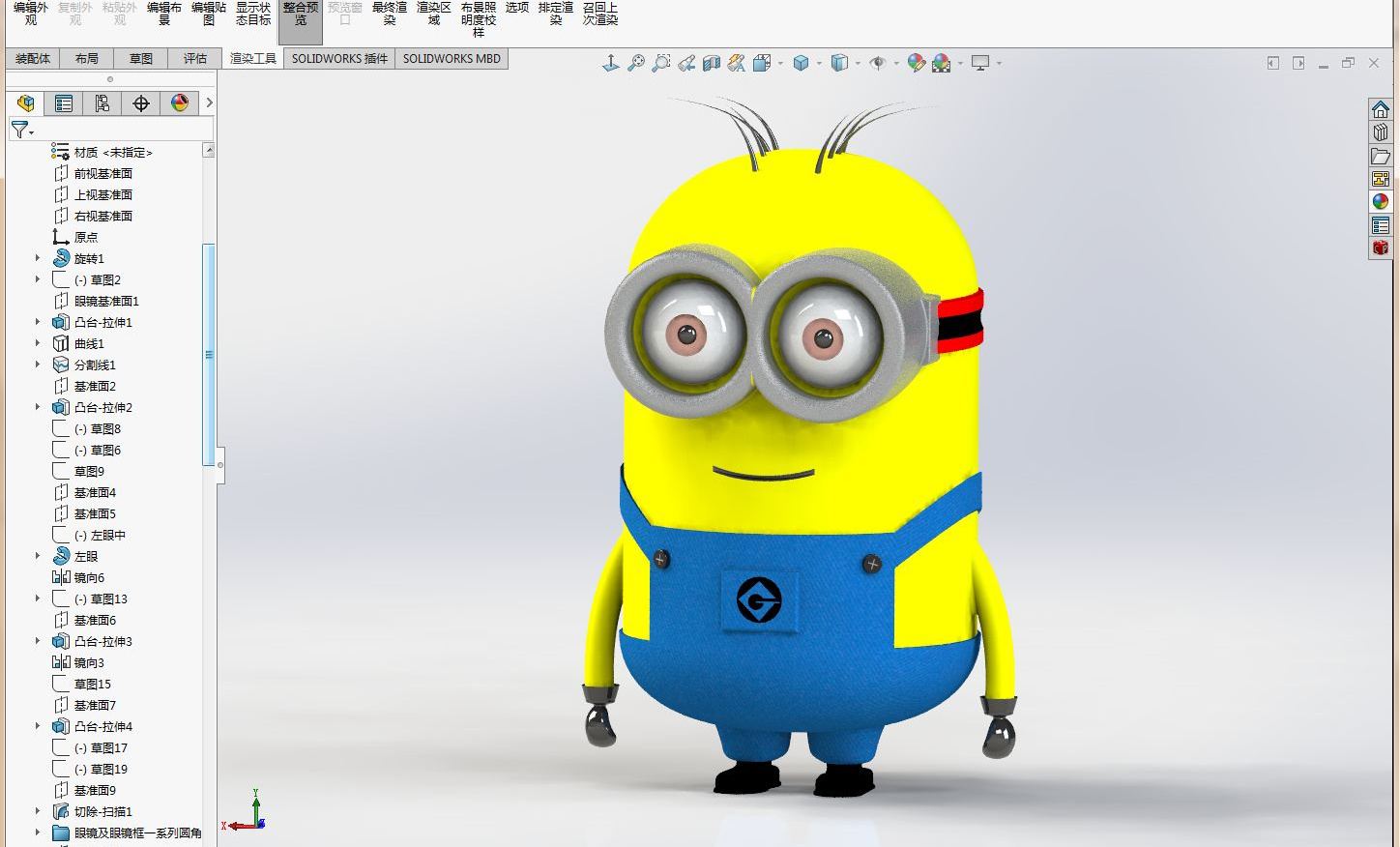This screenshot has height=847, width=1400.
Task: Click the Edit Appearance icon
Action: [x=916, y=63]
